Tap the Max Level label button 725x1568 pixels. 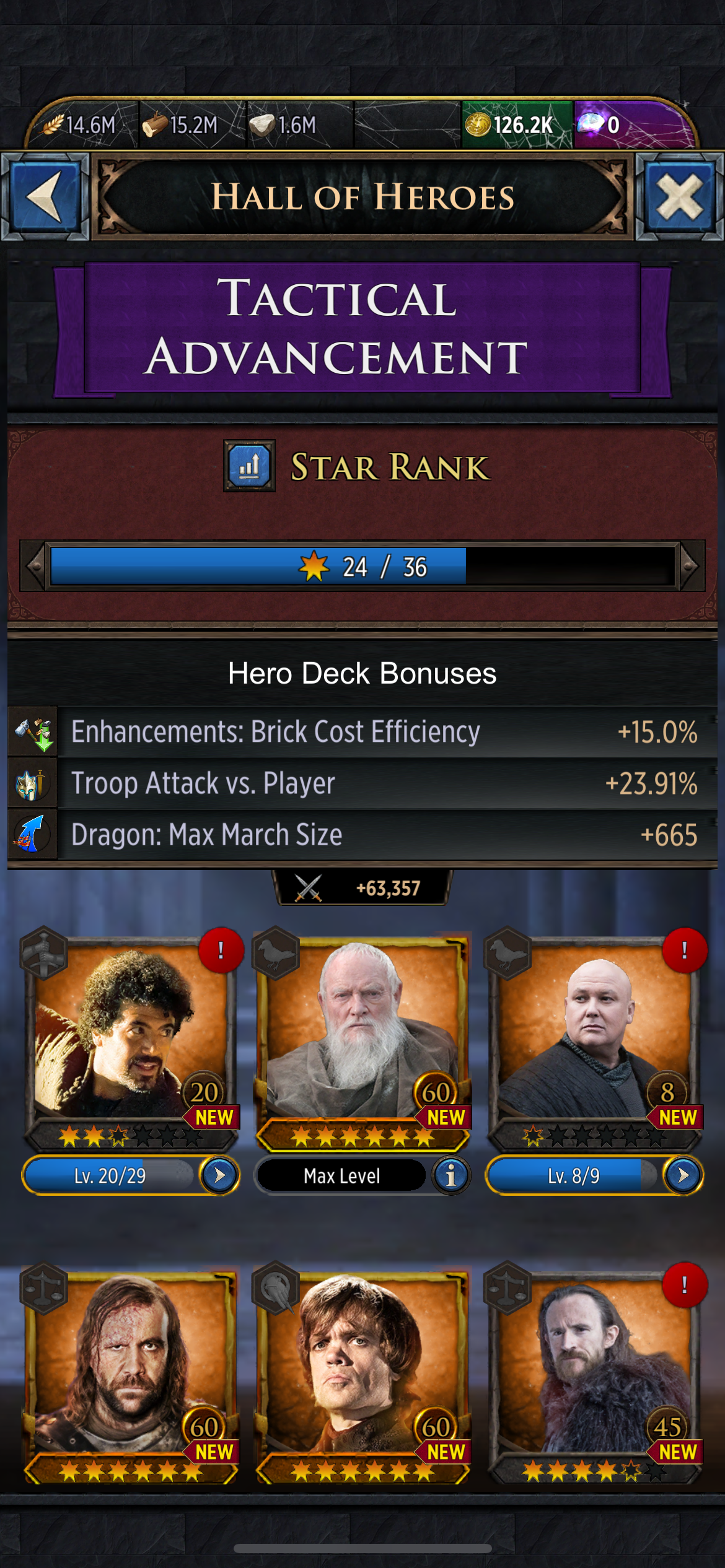tap(341, 1175)
